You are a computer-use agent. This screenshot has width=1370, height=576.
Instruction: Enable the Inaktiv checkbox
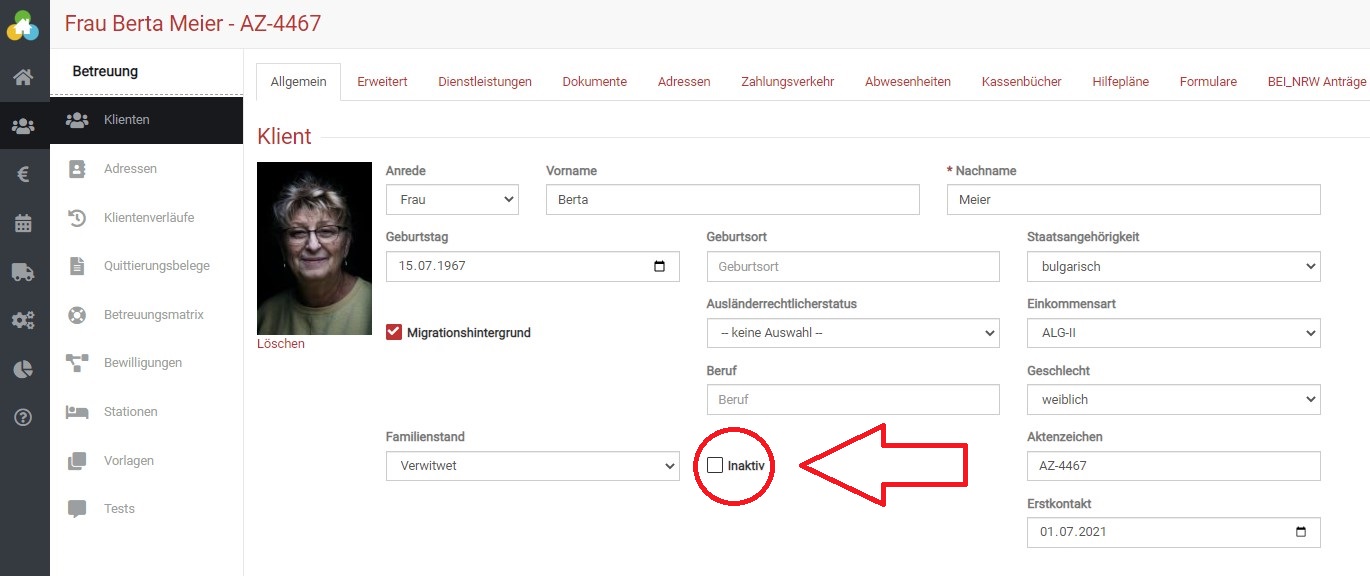click(x=715, y=465)
